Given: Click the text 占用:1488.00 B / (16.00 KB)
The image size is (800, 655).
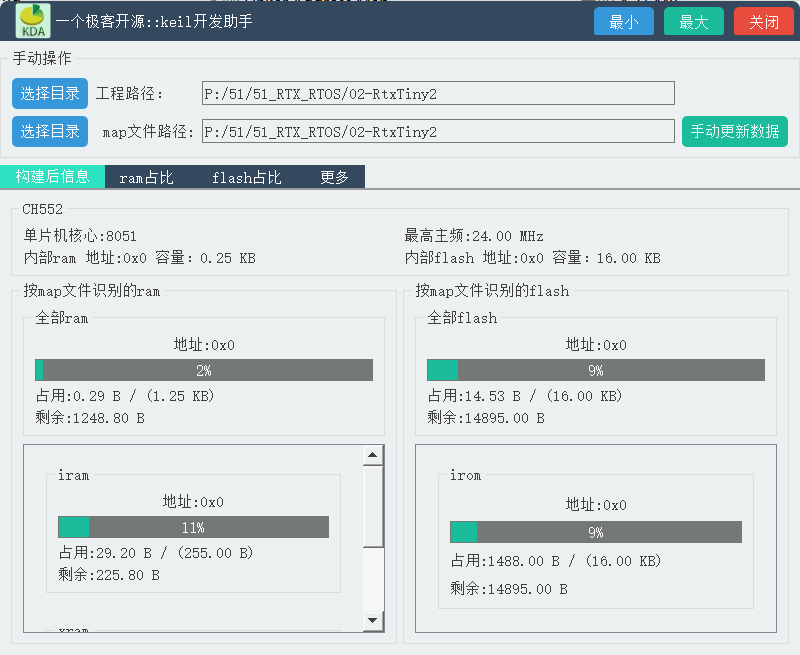Looking at the screenshot, I should pyautogui.click(x=556, y=561).
